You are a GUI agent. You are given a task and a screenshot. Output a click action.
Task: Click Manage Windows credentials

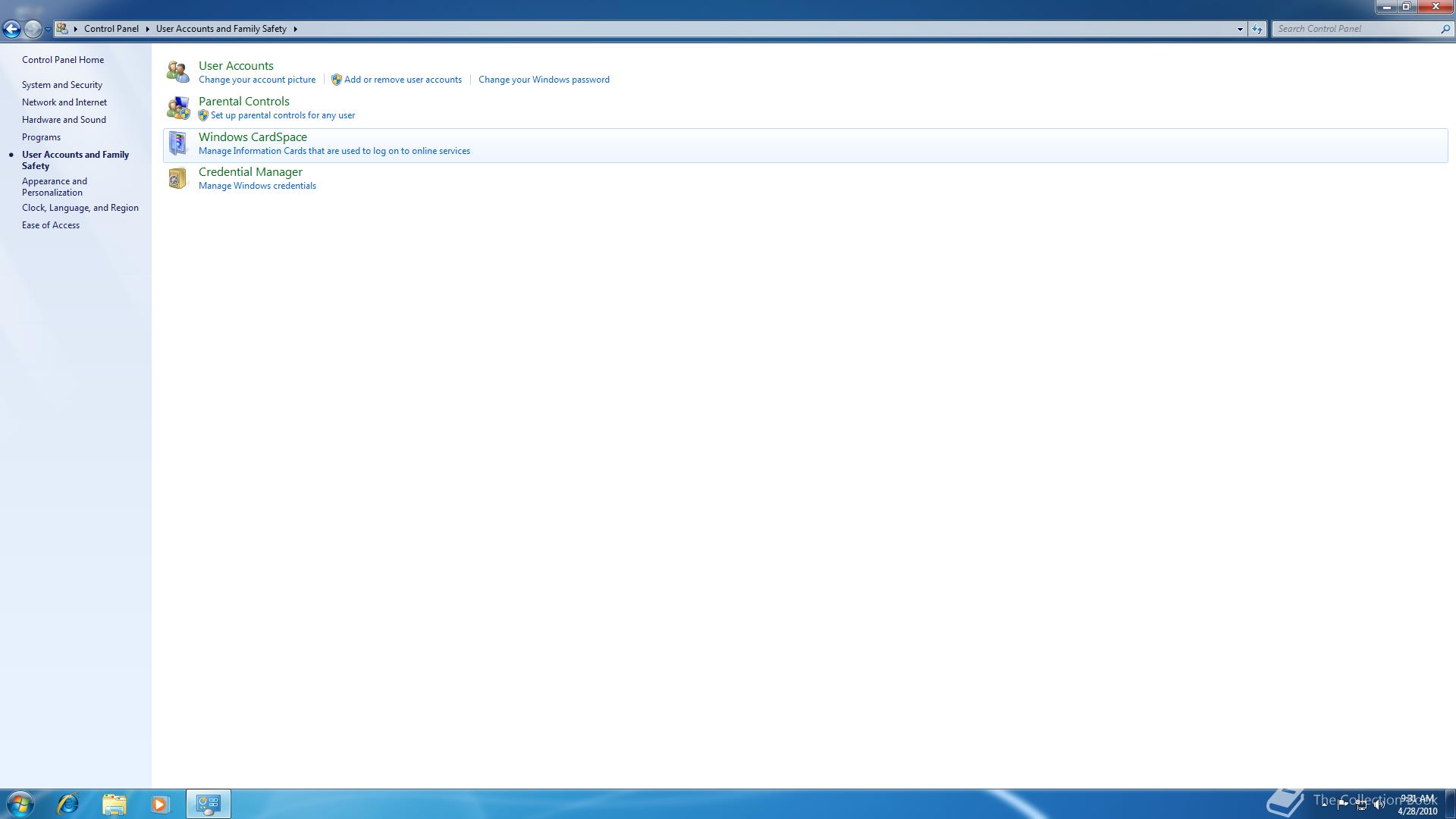pyautogui.click(x=257, y=186)
